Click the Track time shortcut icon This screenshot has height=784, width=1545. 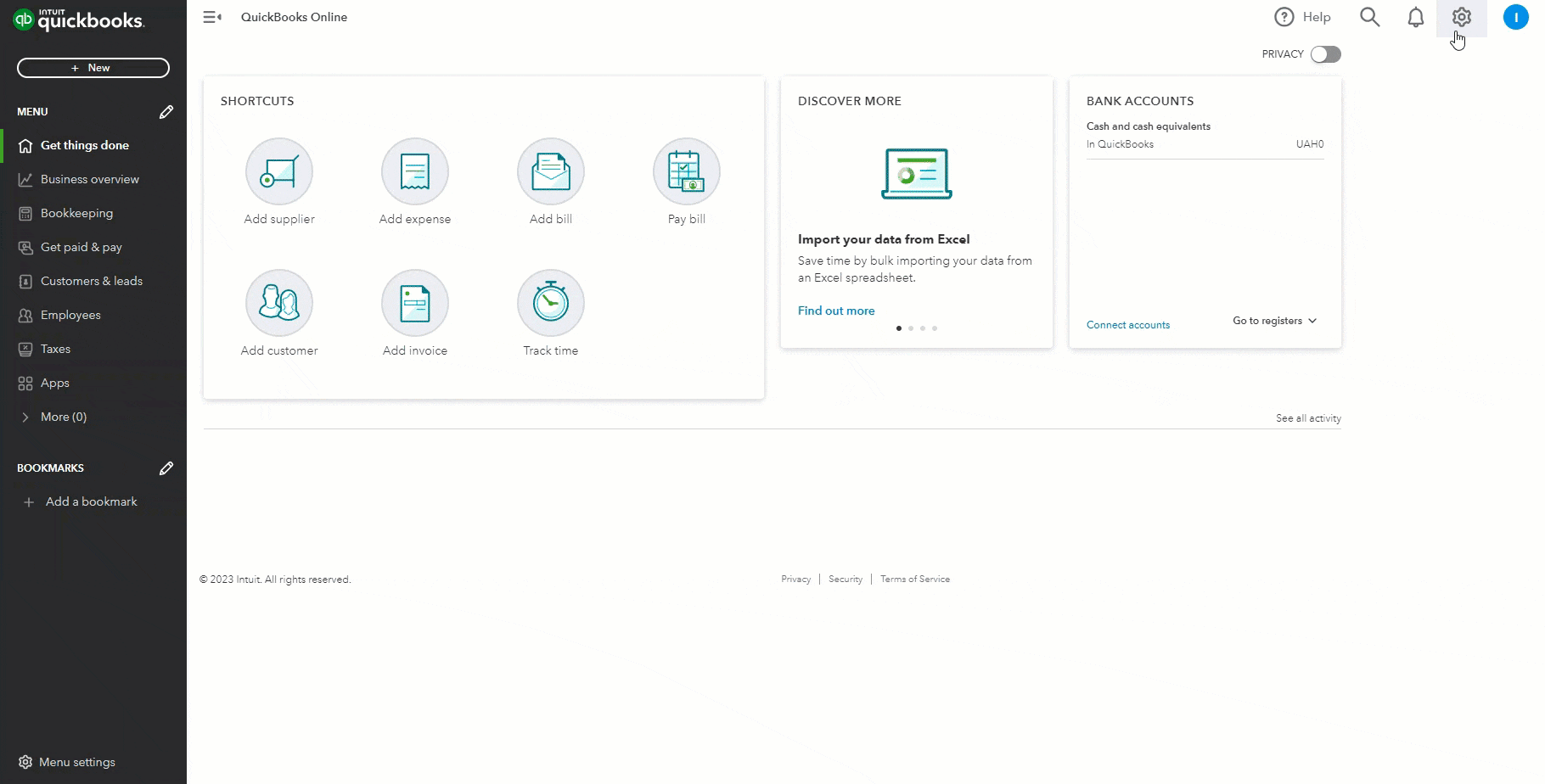tap(551, 303)
